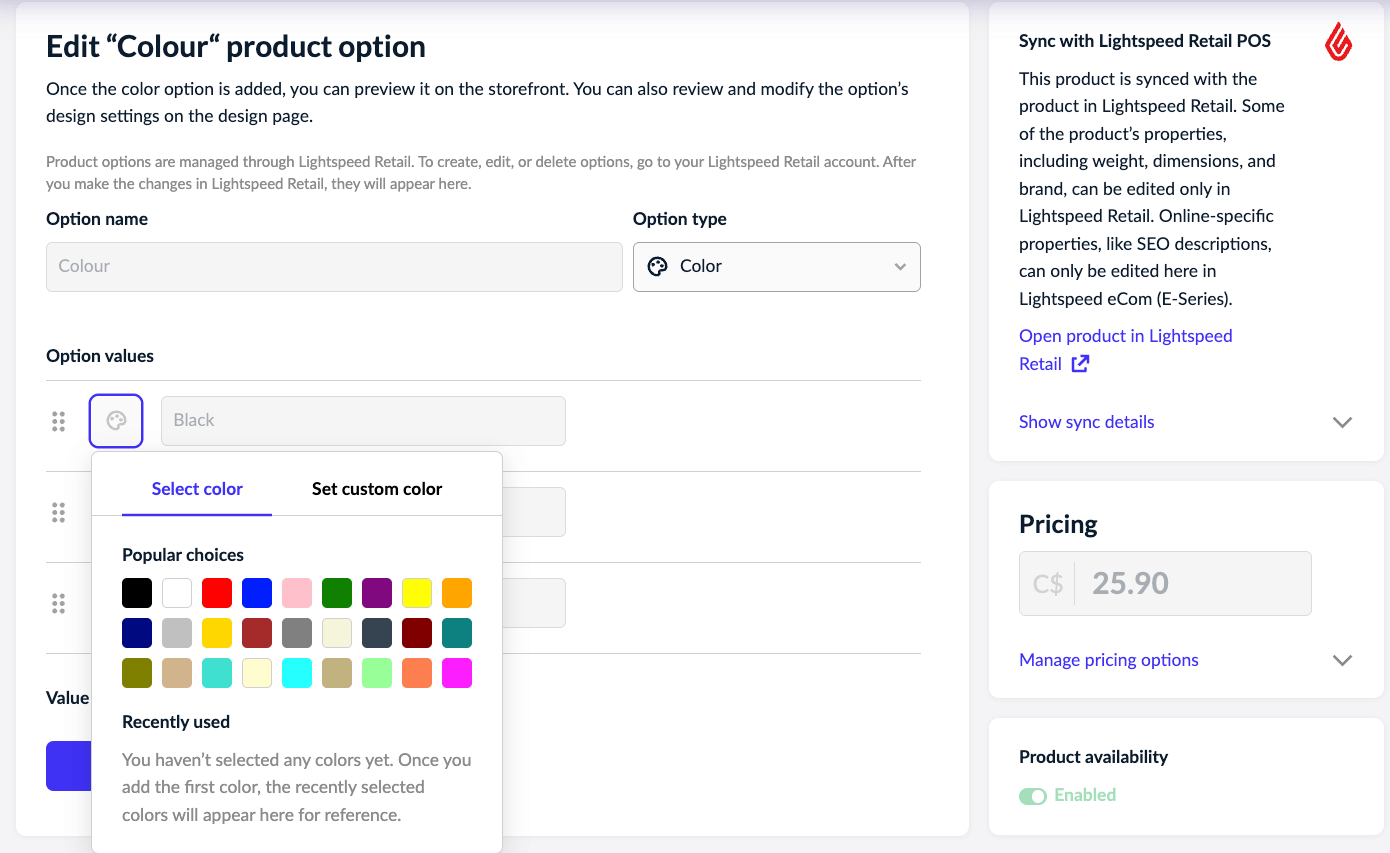Pick the medium gray color swatch
The width and height of the screenshot is (1390, 853).
[x=297, y=633]
